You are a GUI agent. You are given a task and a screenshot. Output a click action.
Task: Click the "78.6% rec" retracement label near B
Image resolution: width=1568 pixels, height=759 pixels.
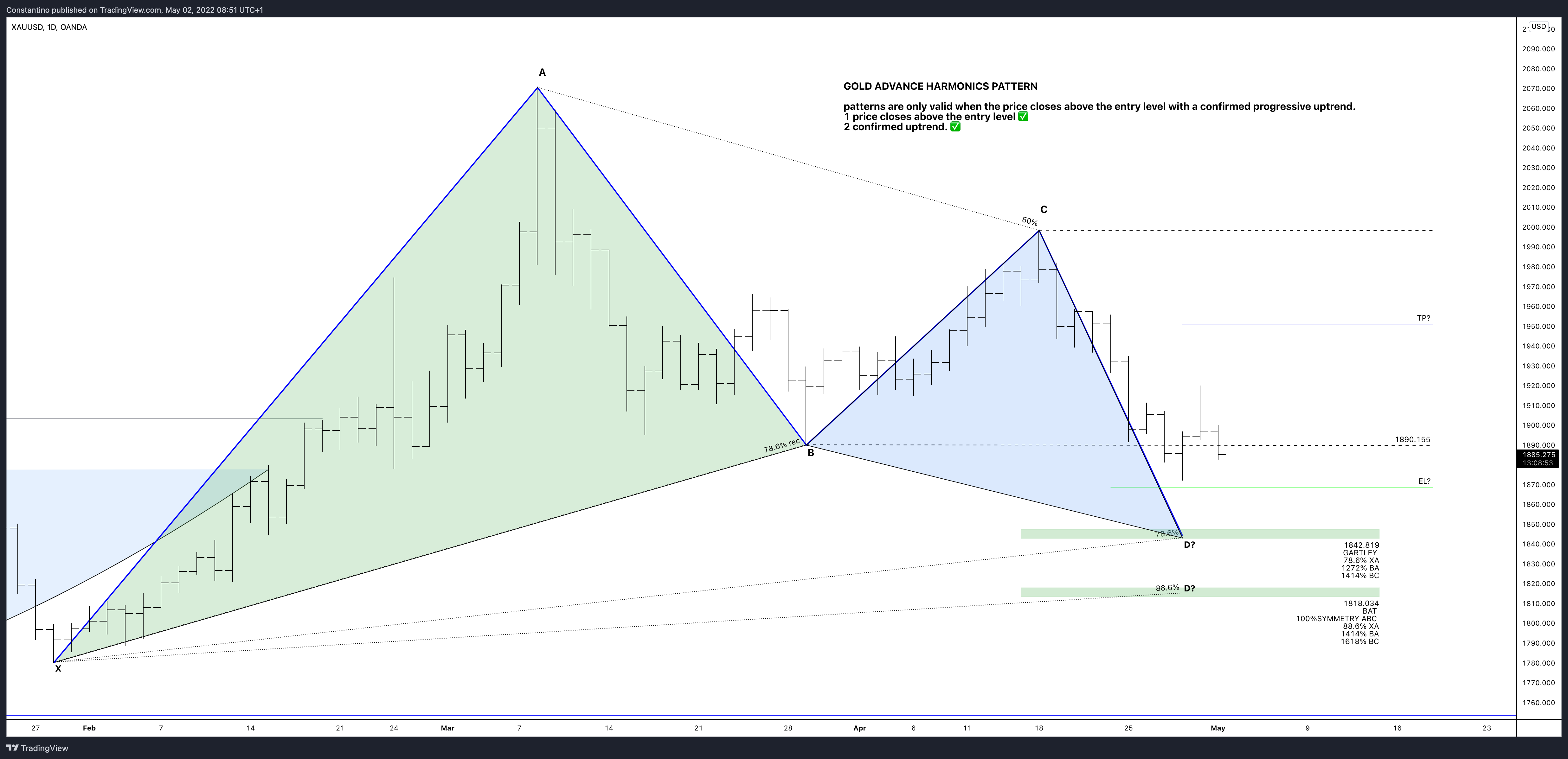[781, 445]
